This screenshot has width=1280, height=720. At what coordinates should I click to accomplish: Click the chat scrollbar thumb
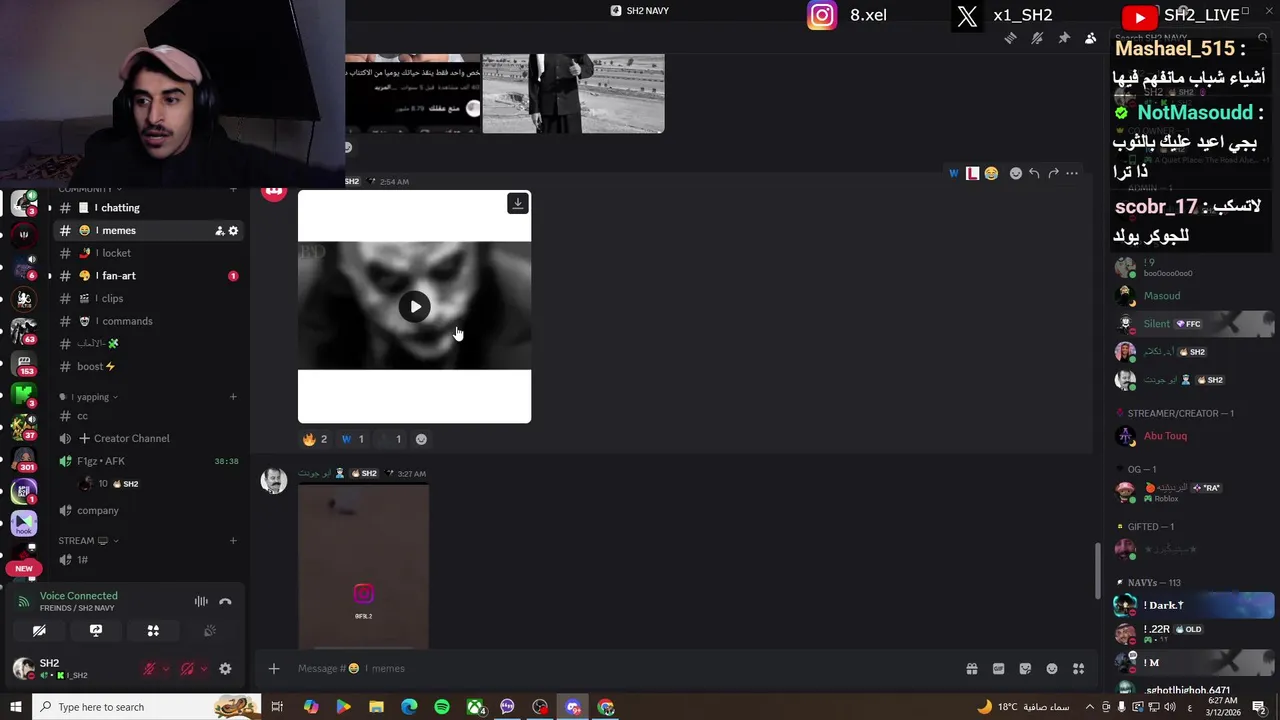point(1099,571)
